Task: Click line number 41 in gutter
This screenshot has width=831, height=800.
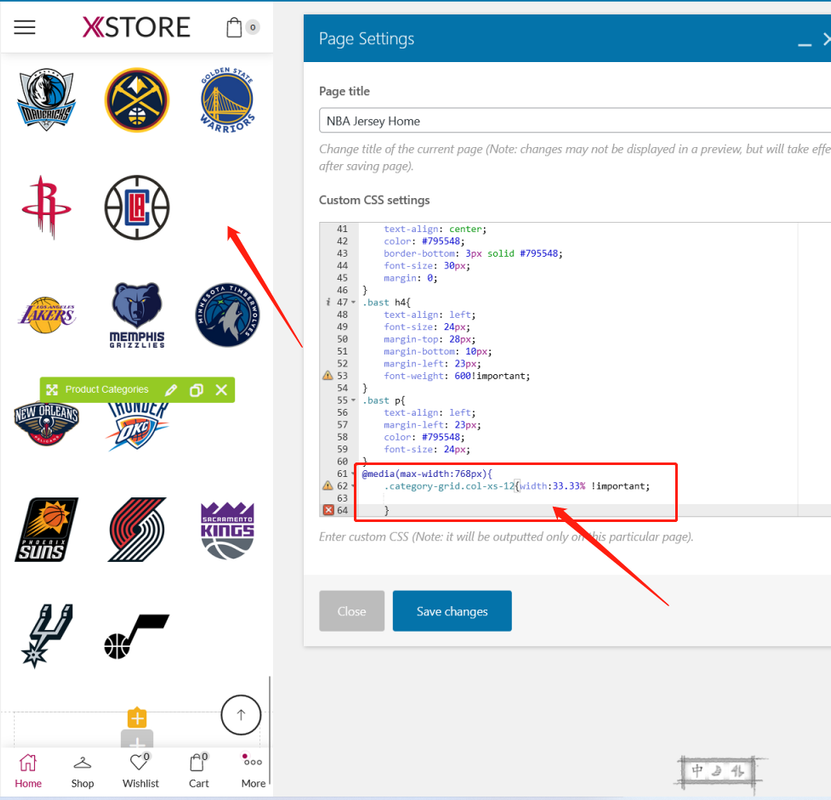Action: point(342,229)
